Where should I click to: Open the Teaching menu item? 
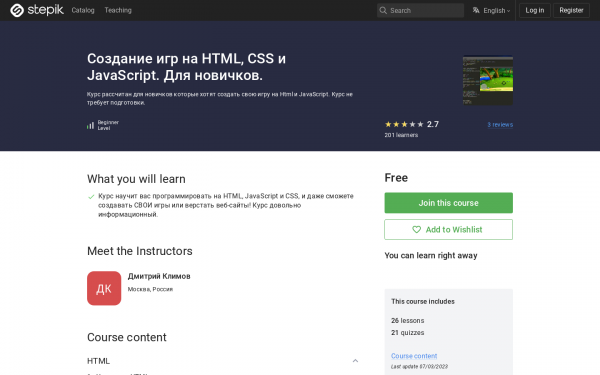tap(118, 10)
